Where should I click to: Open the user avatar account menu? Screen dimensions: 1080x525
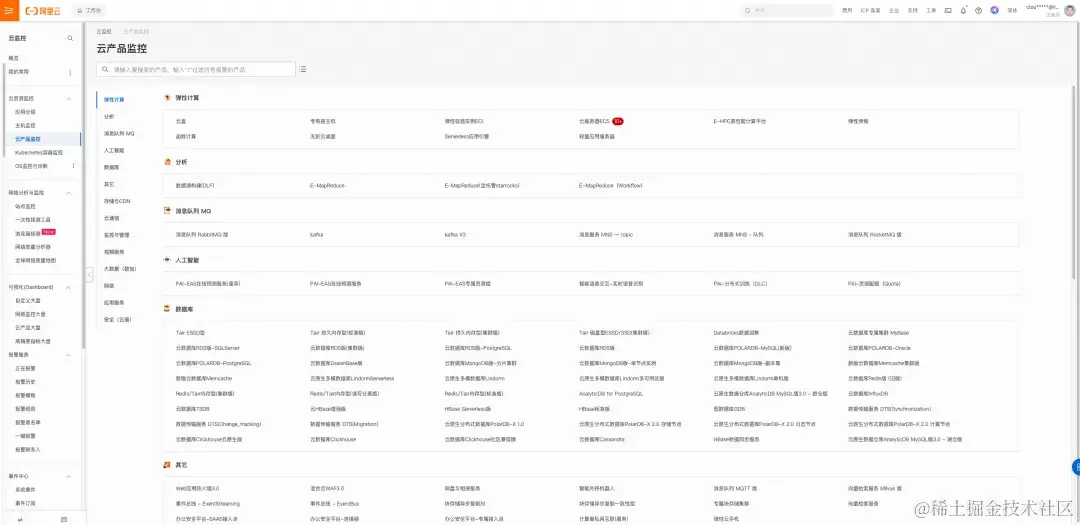tap(1069, 10)
